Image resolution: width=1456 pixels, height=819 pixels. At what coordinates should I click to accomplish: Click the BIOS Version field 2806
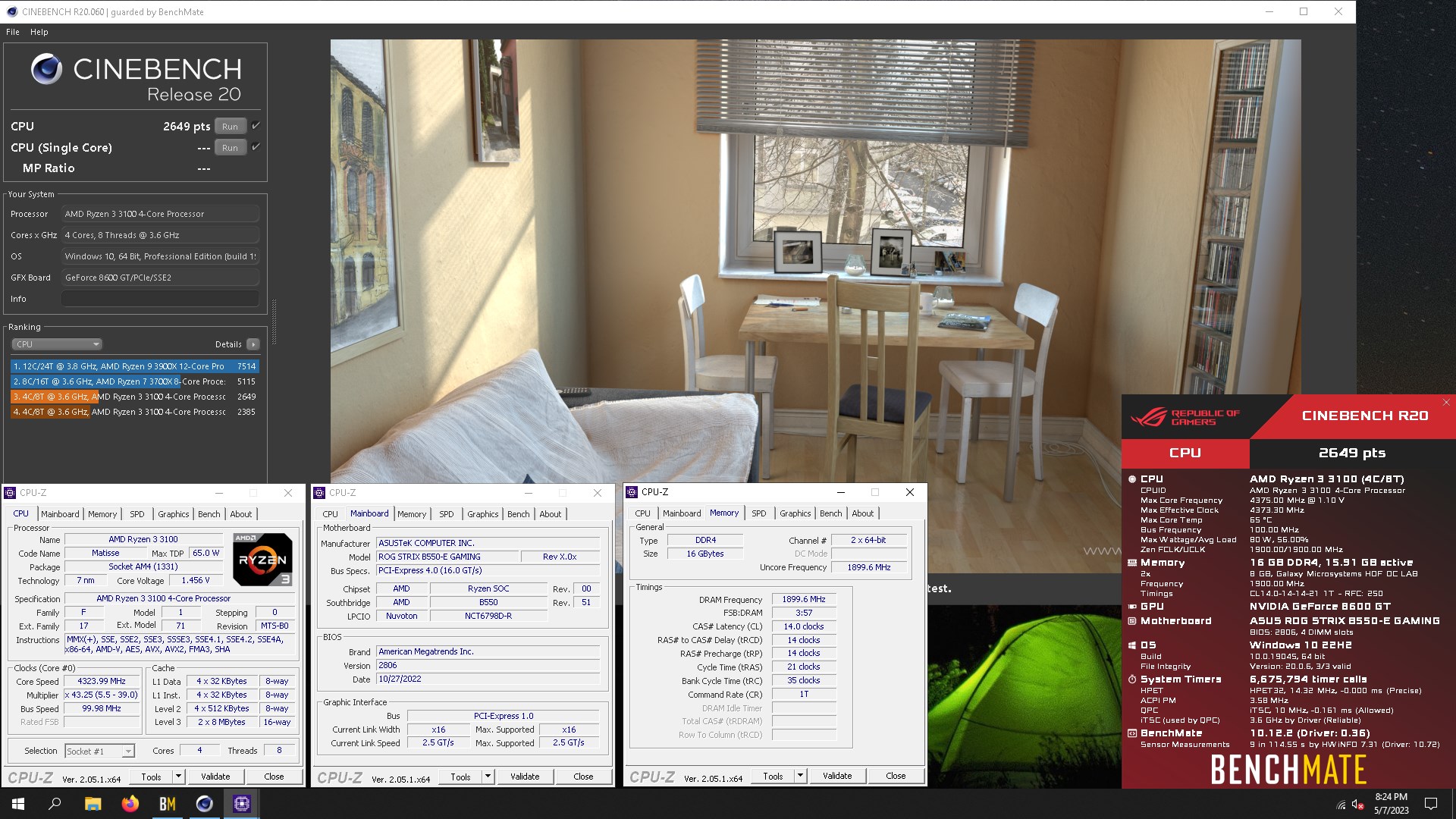click(x=488, y=666)
